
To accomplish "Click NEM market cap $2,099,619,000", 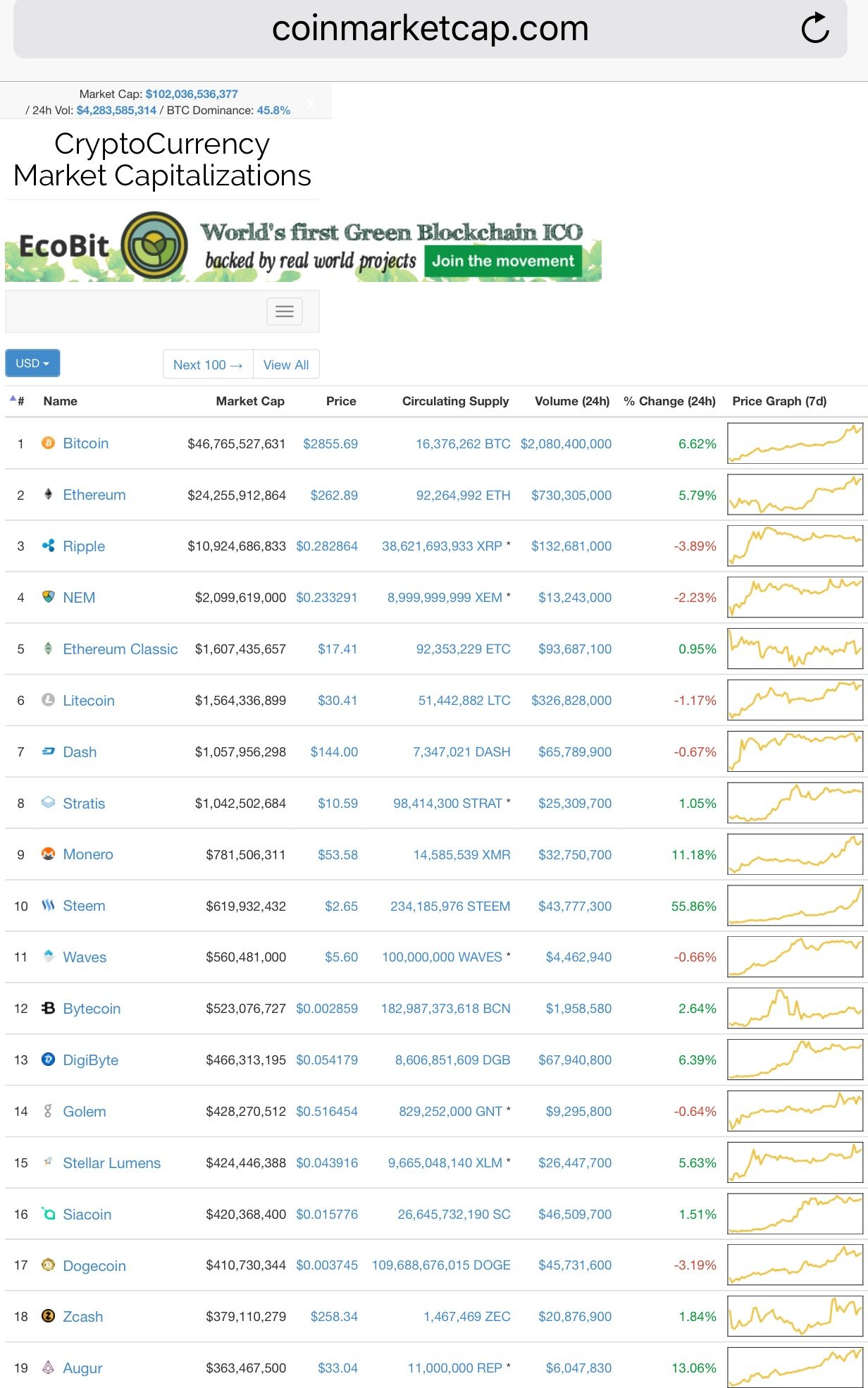I will click(x=240, y=598).
